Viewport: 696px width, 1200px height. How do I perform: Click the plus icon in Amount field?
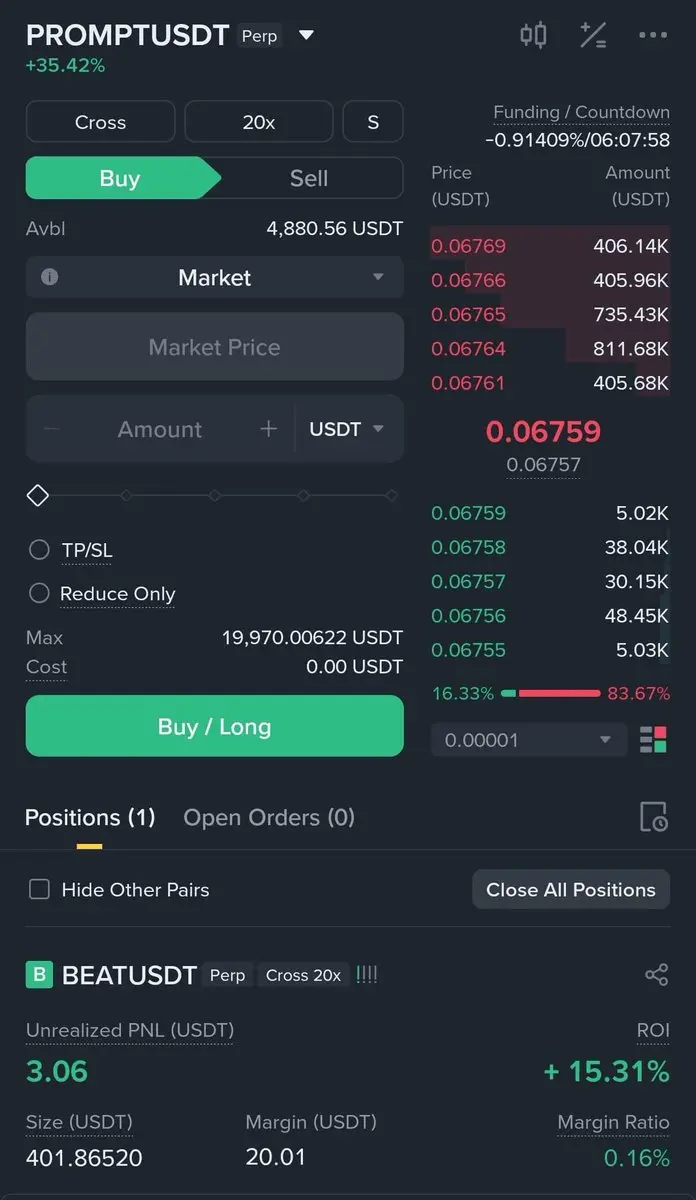click(268, 429)
